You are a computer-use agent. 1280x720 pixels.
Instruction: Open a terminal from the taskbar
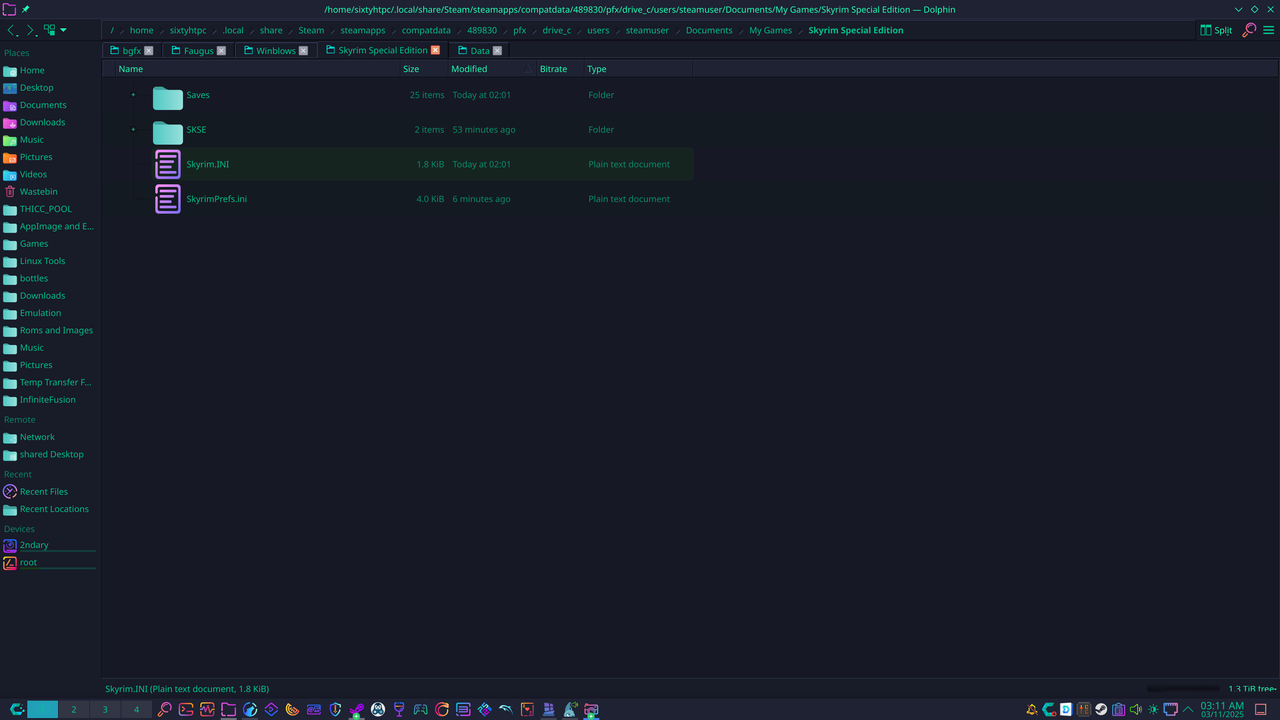coord(184,709)
